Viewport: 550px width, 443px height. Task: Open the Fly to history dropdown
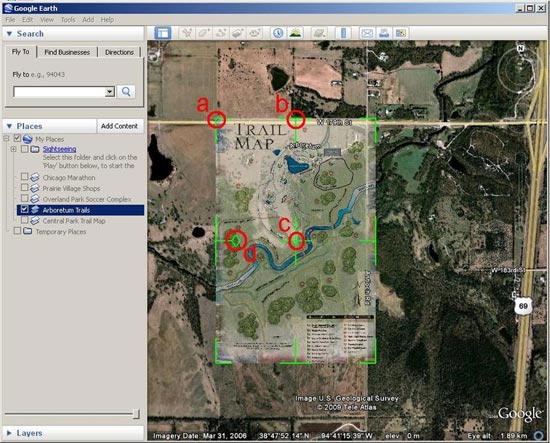(x=110, y=92)
